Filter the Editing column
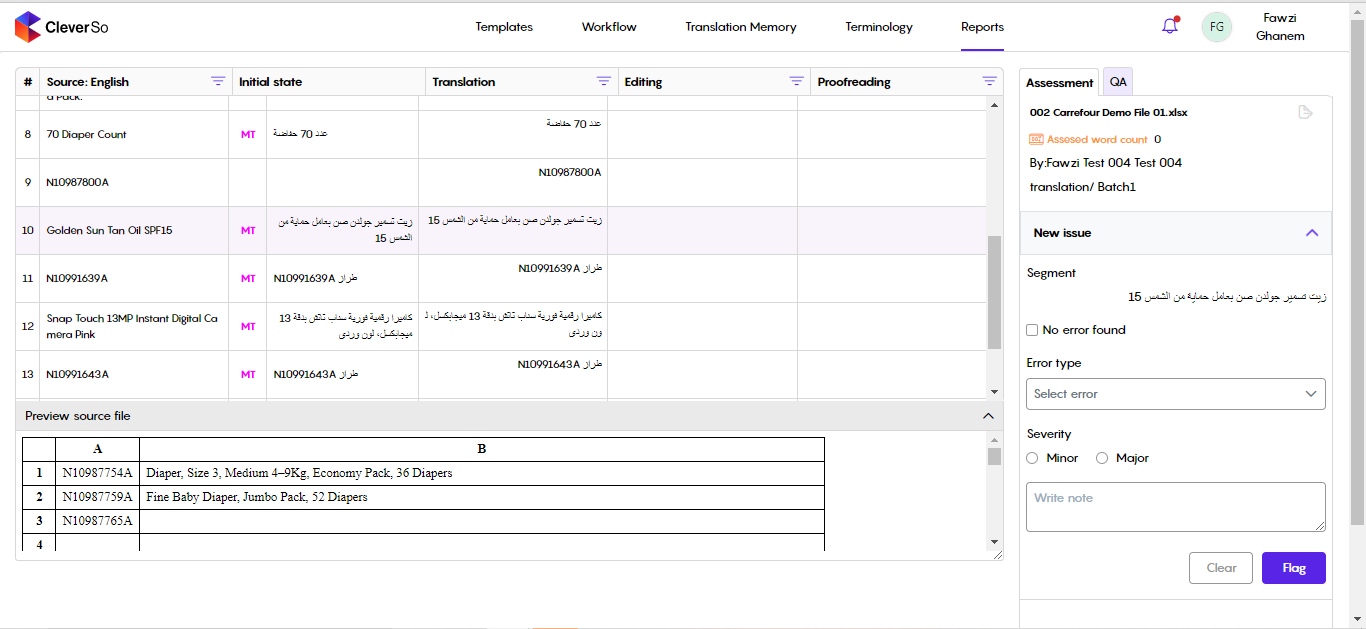The image size is (1366, 629). (x=797, y=82)
